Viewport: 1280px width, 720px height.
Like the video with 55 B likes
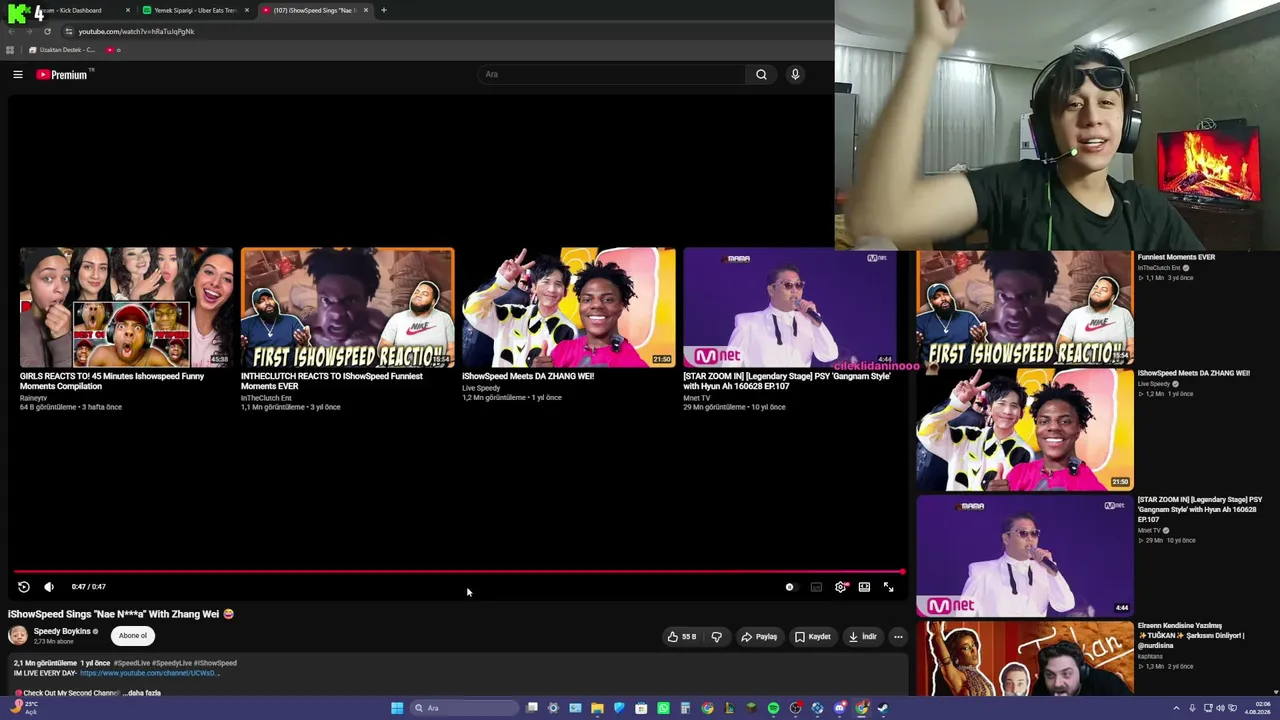tap(682, 636)
